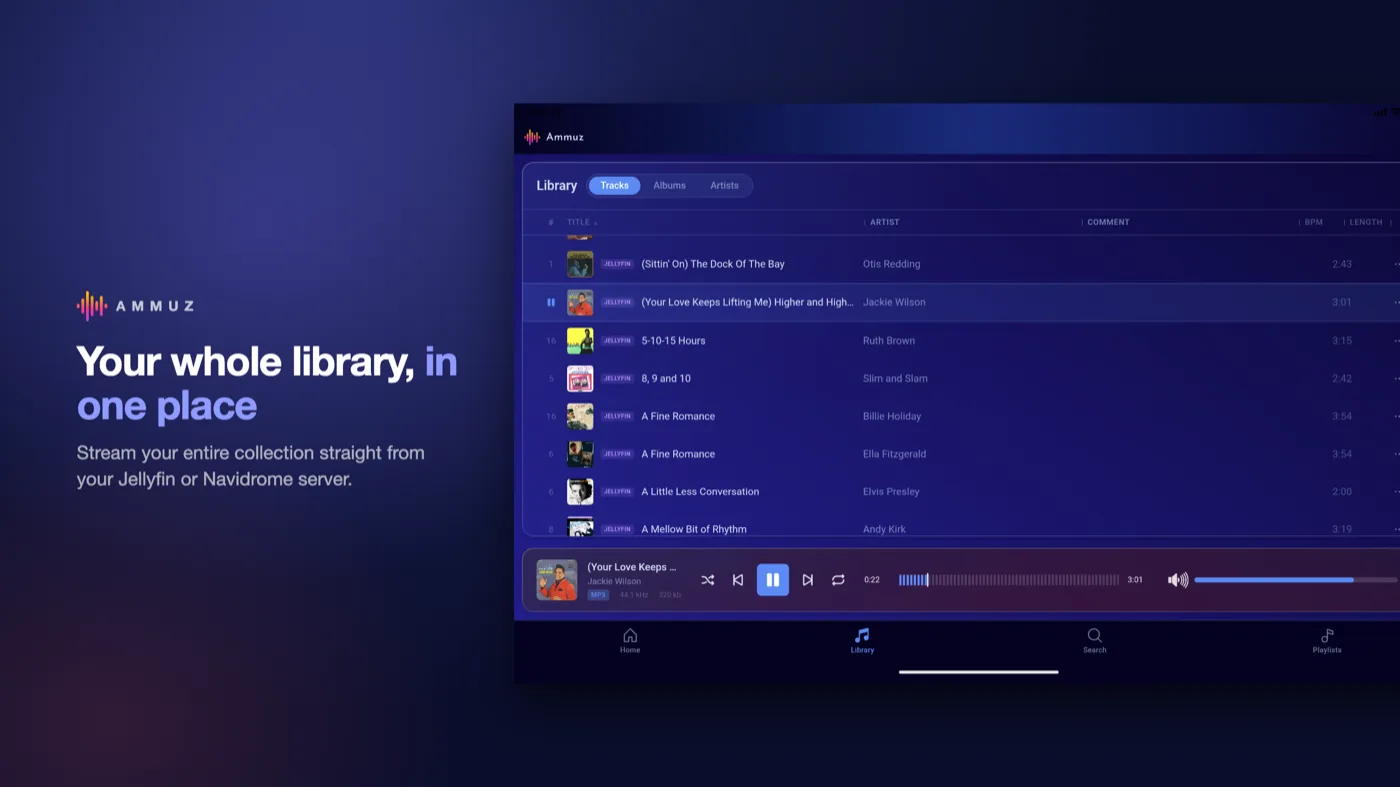The image size is (1400, 787).
Task: Open the Library tab in bottom navigation
Action: click(x=862, y=641)
